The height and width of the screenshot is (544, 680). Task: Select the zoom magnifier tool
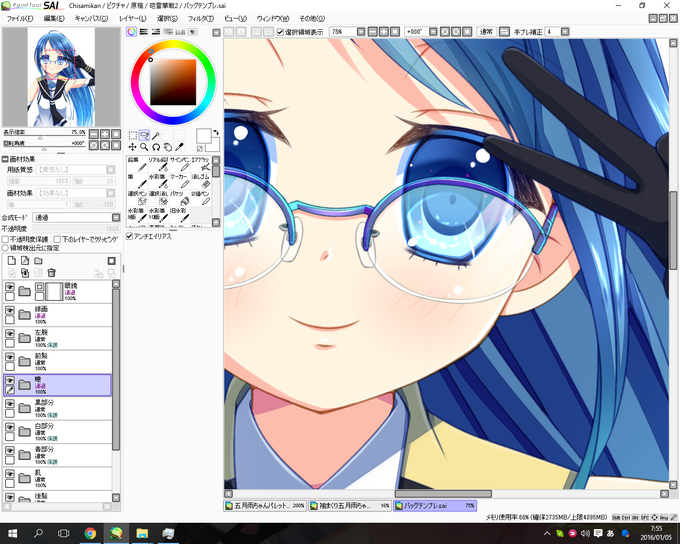click(x=144, y=147)
